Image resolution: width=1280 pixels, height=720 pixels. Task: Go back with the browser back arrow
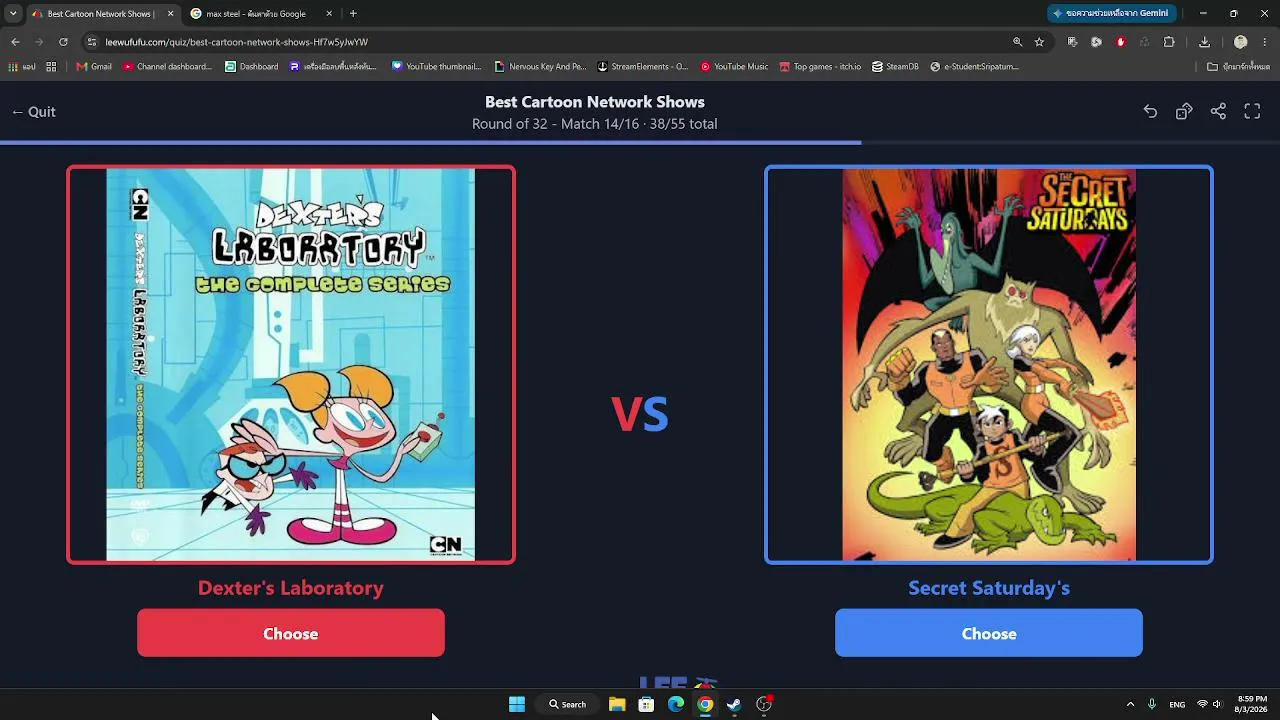click(15, 42)
